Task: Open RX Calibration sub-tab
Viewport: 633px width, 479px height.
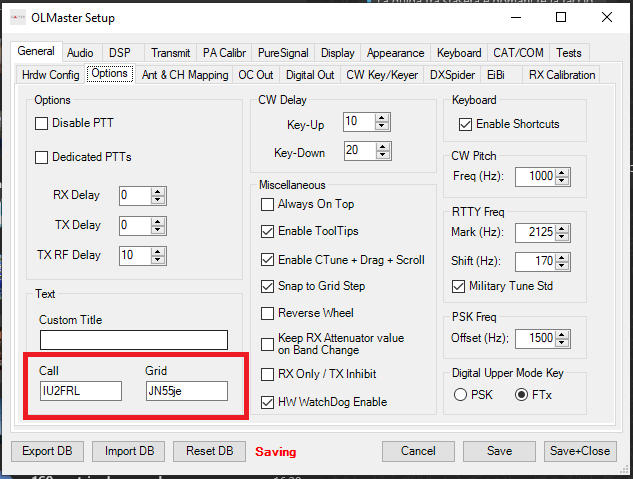Action: click(562, 75)
